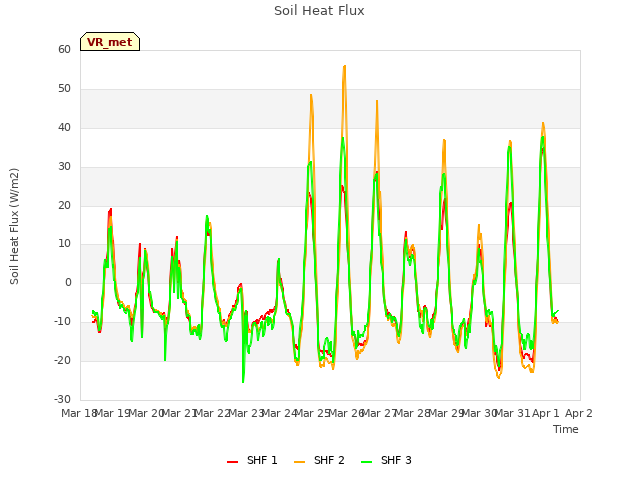This screenshot has height=480, width=640.
Task: Click the highest orange SHF 2 peak
Action: pyautogui.click(x=345, y=66)
